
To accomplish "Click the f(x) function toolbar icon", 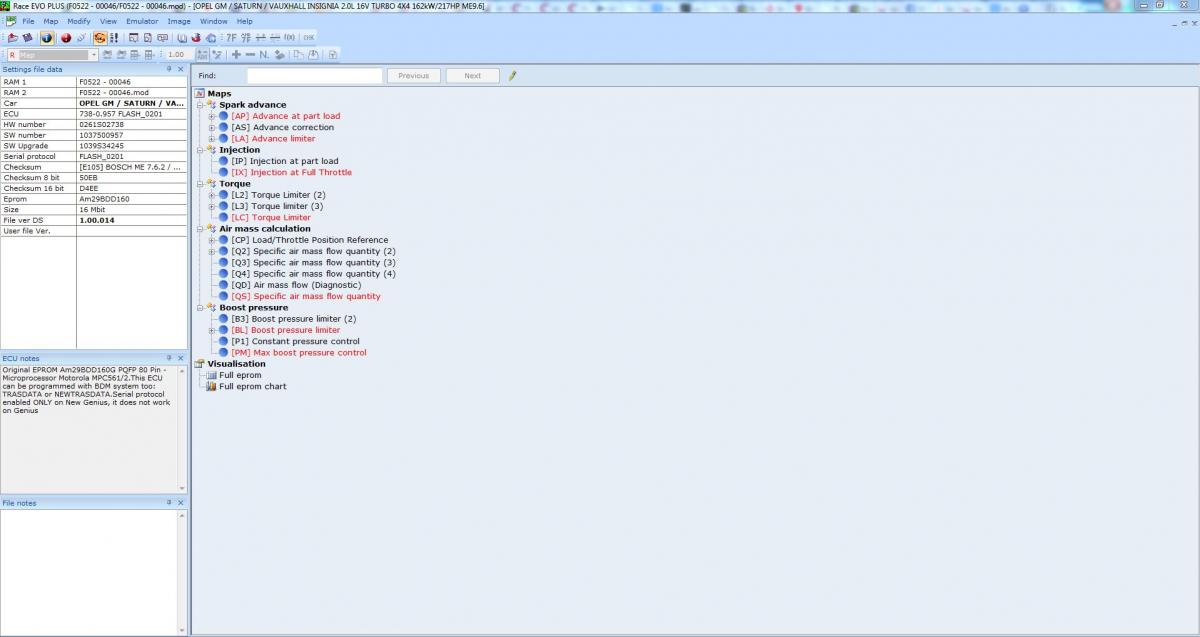I will 290,38.
